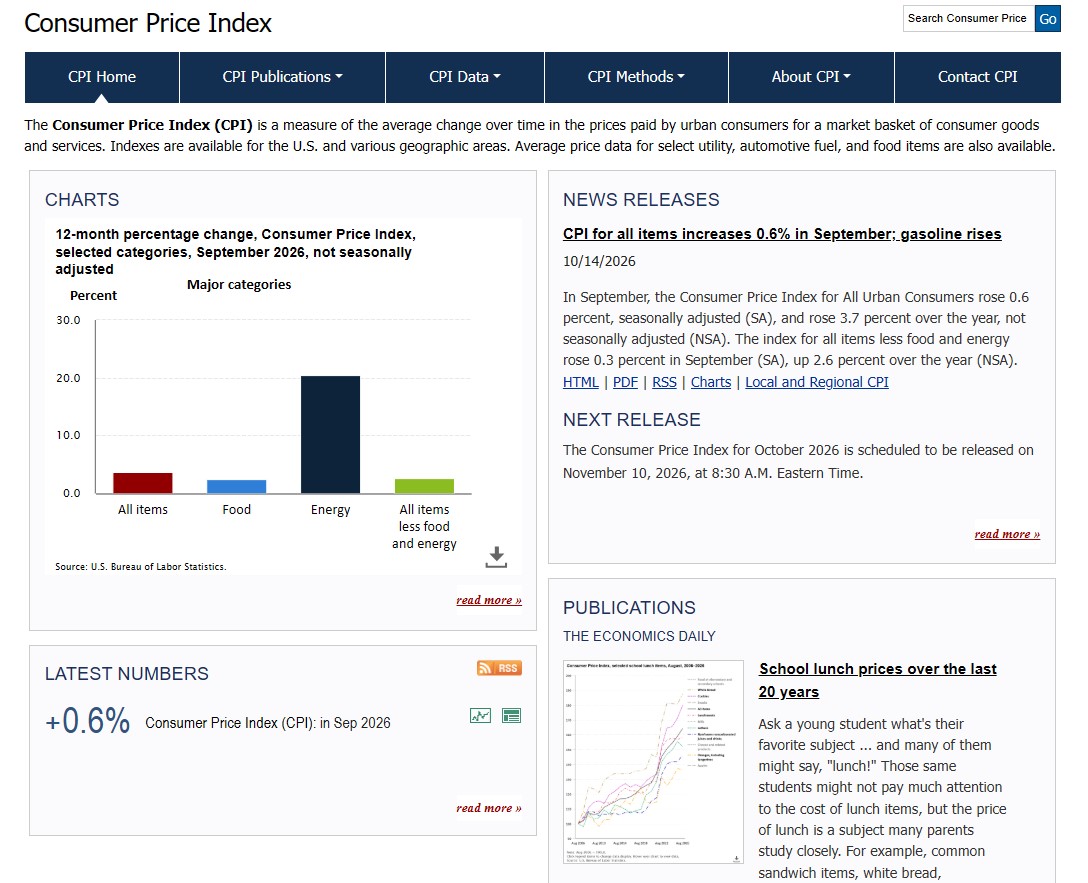Viewport: 1088px width, 883px height.
Task: Read more in the Charts section
Action: [x=488, y=600]
